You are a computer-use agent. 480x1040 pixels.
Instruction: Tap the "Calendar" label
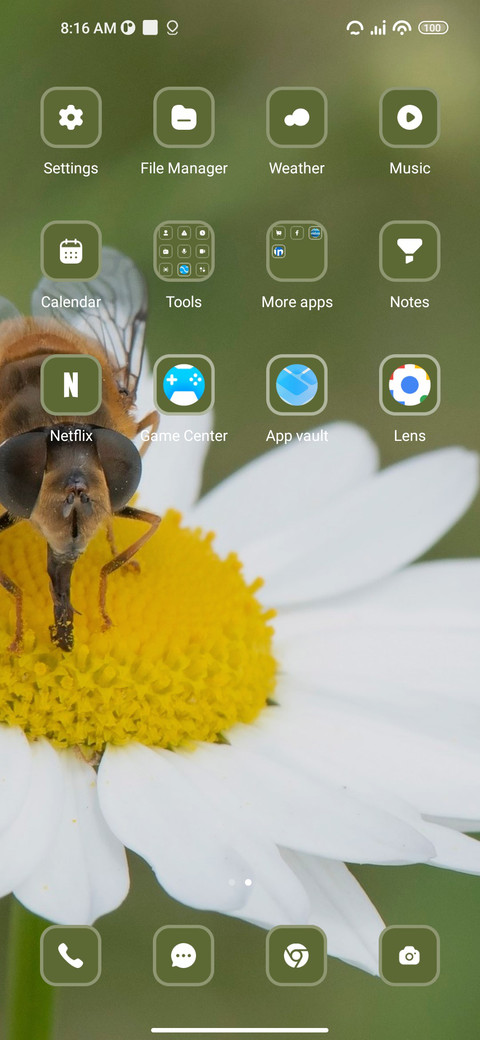[x=71, y=302]
